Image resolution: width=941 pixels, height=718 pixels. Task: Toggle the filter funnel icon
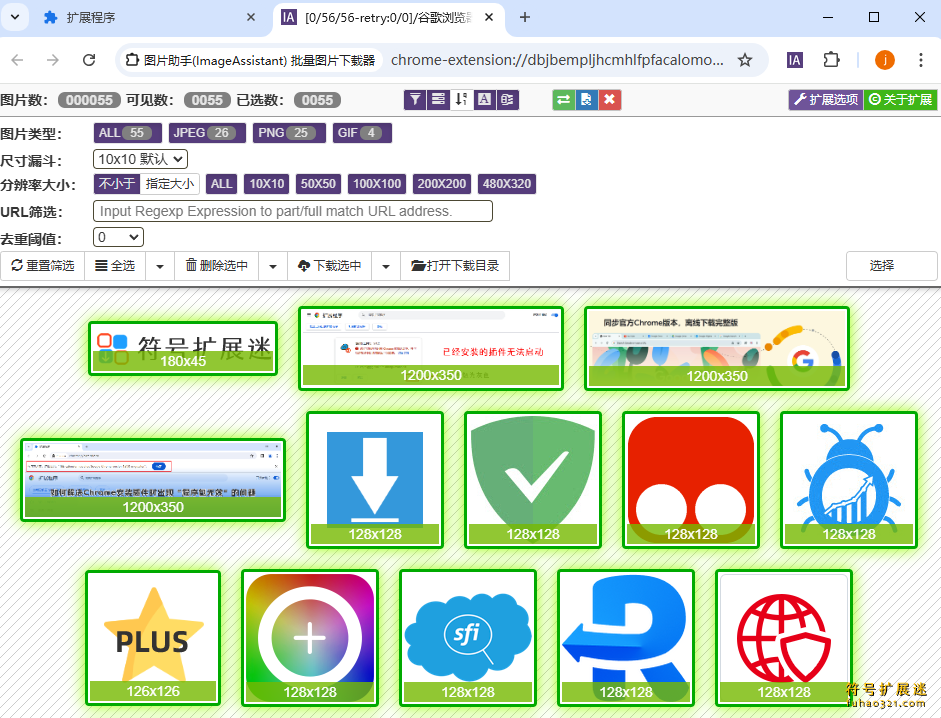pyautogui.click(x=415, y=100)
